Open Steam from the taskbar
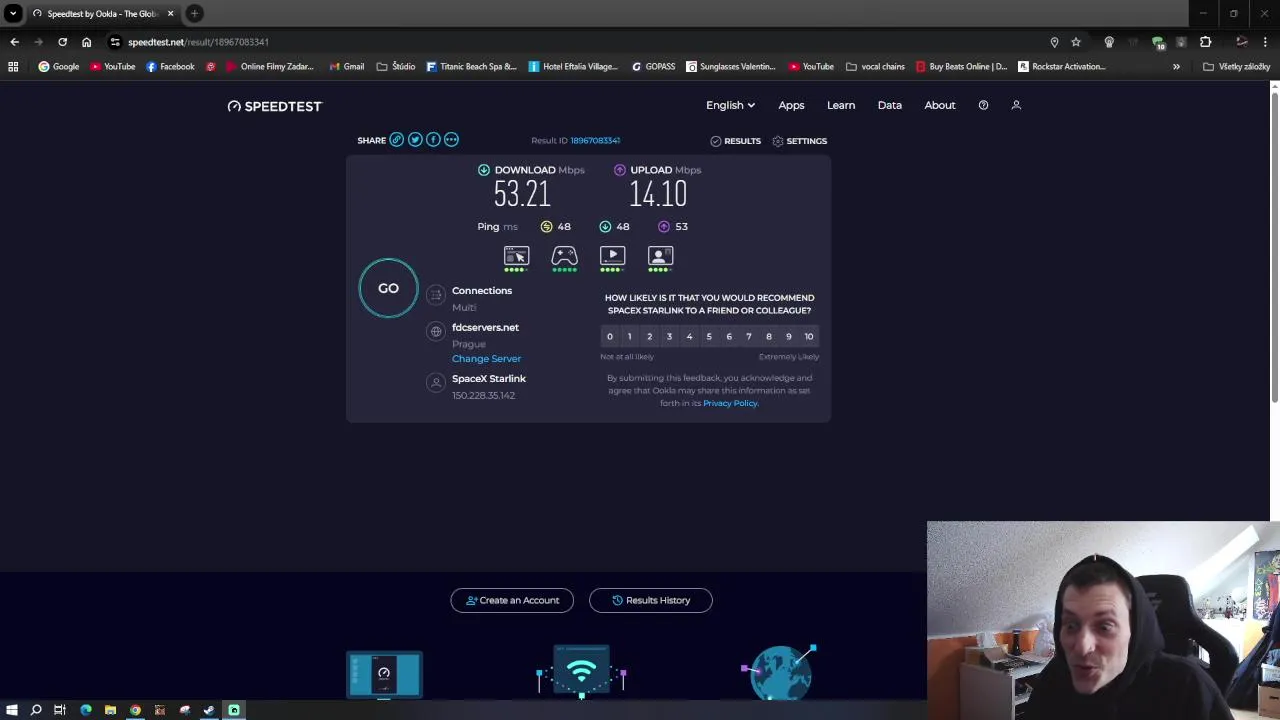Viewport: 1280px width, 720px height. click(209, 710)
